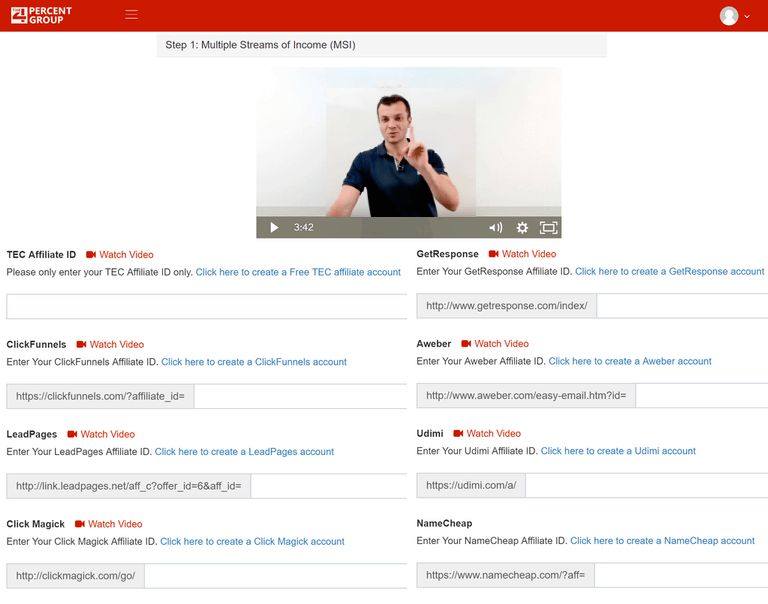Click the Step 1: Multiple Streams of Income heading
This screenshot has height=604, width=768.
(261, 45)
